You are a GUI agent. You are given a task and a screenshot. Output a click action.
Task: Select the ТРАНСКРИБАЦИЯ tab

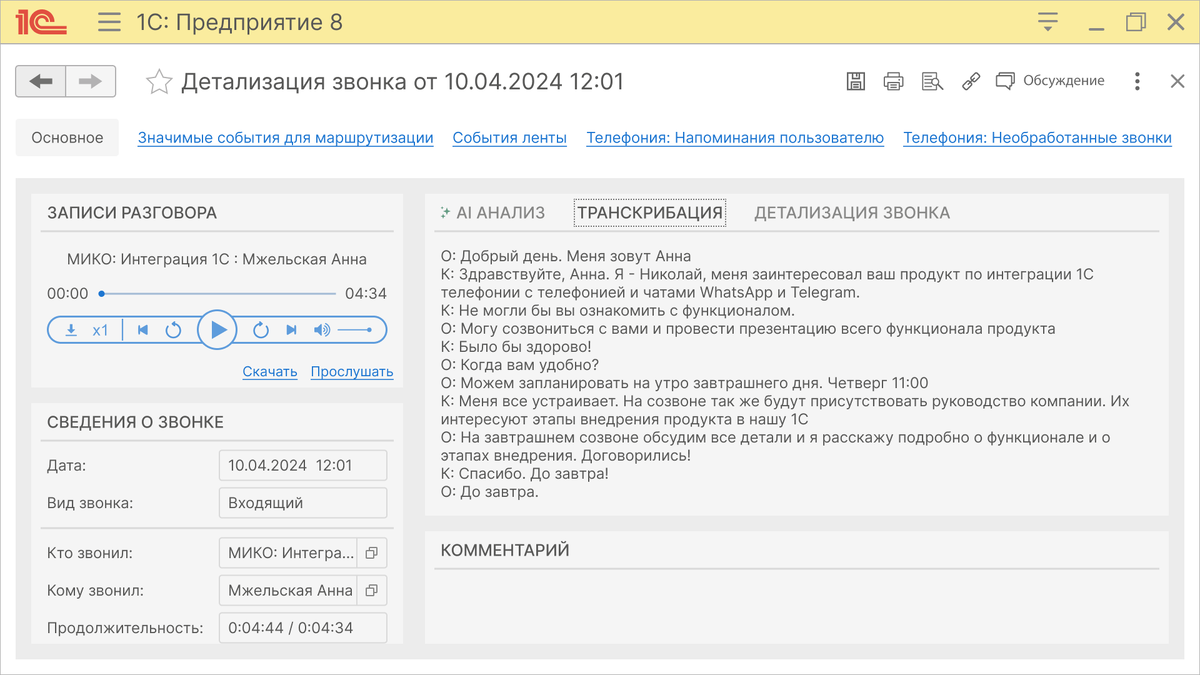click(650, 212)
